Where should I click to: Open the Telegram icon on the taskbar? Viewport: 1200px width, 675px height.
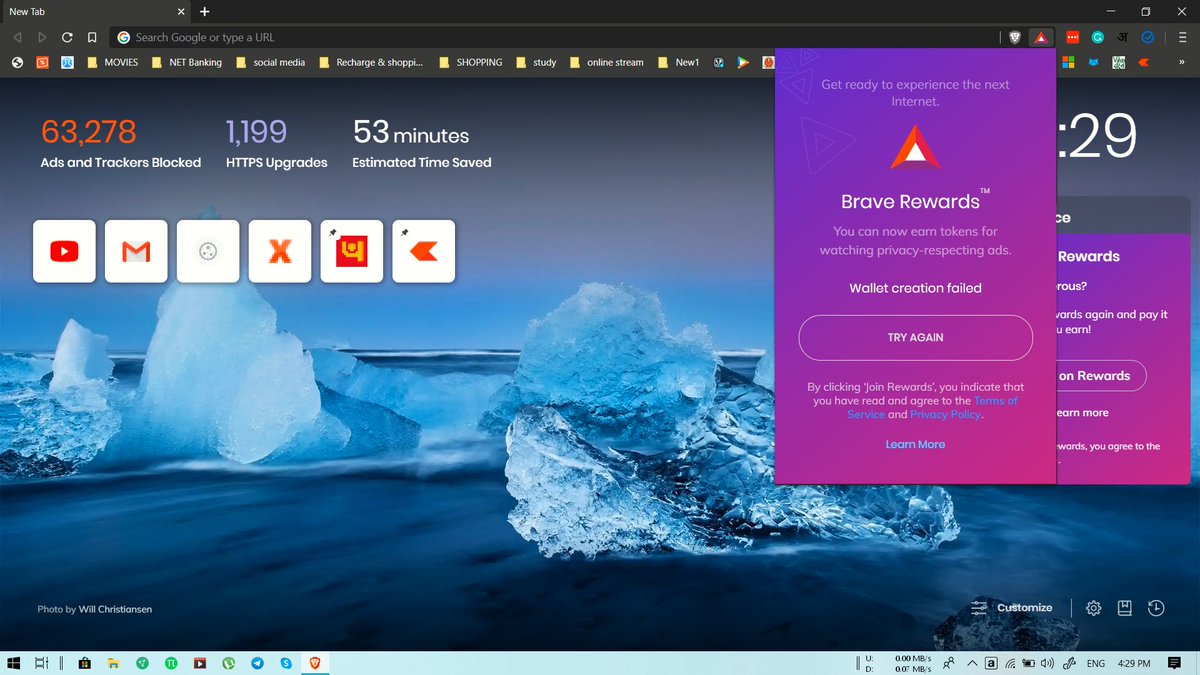(x=258, y=662)
